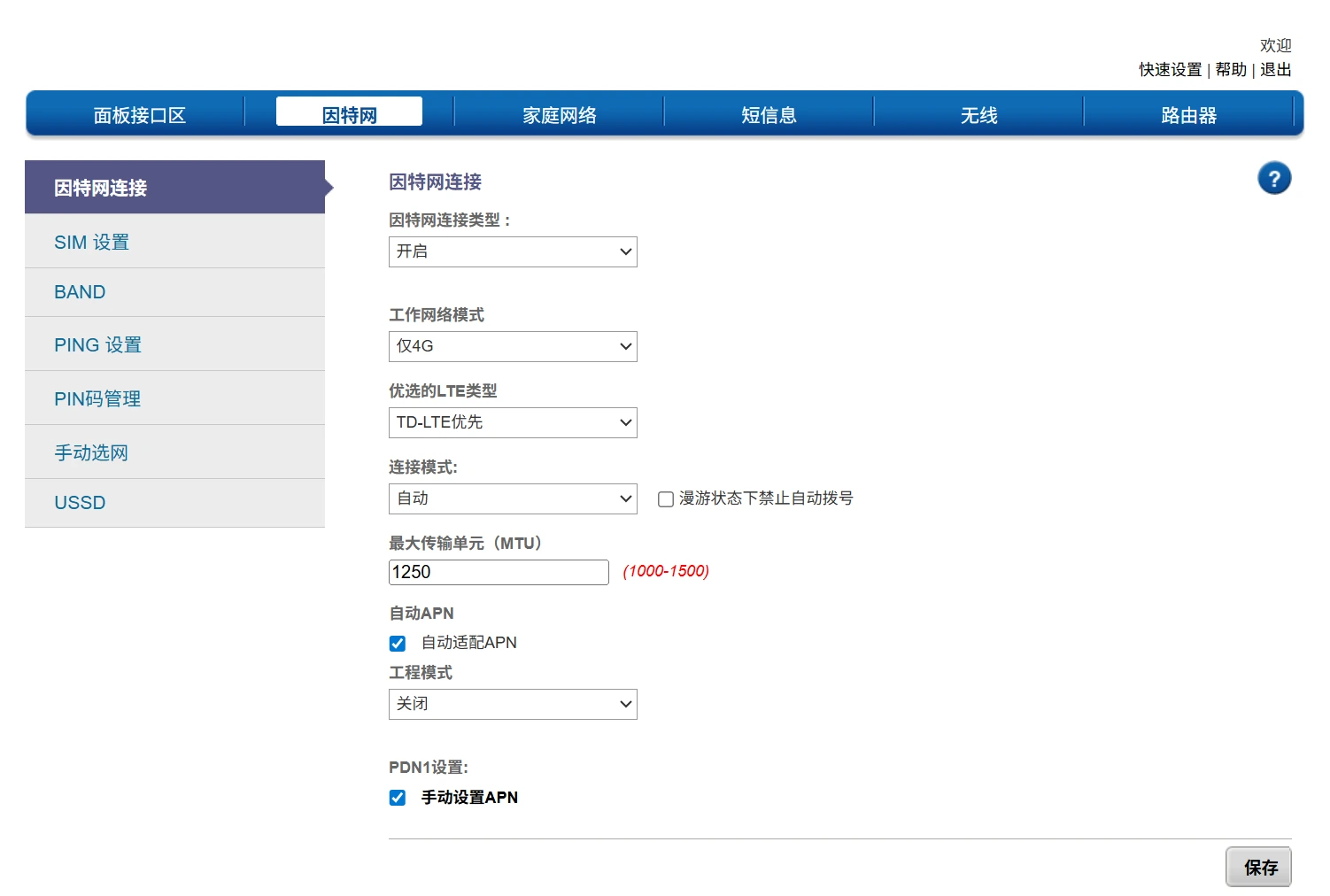Open the 连接模式 dropdown showing 自动
This screenshot has height=896, width=1330.
pyautogui.click(x=513, y=498)
